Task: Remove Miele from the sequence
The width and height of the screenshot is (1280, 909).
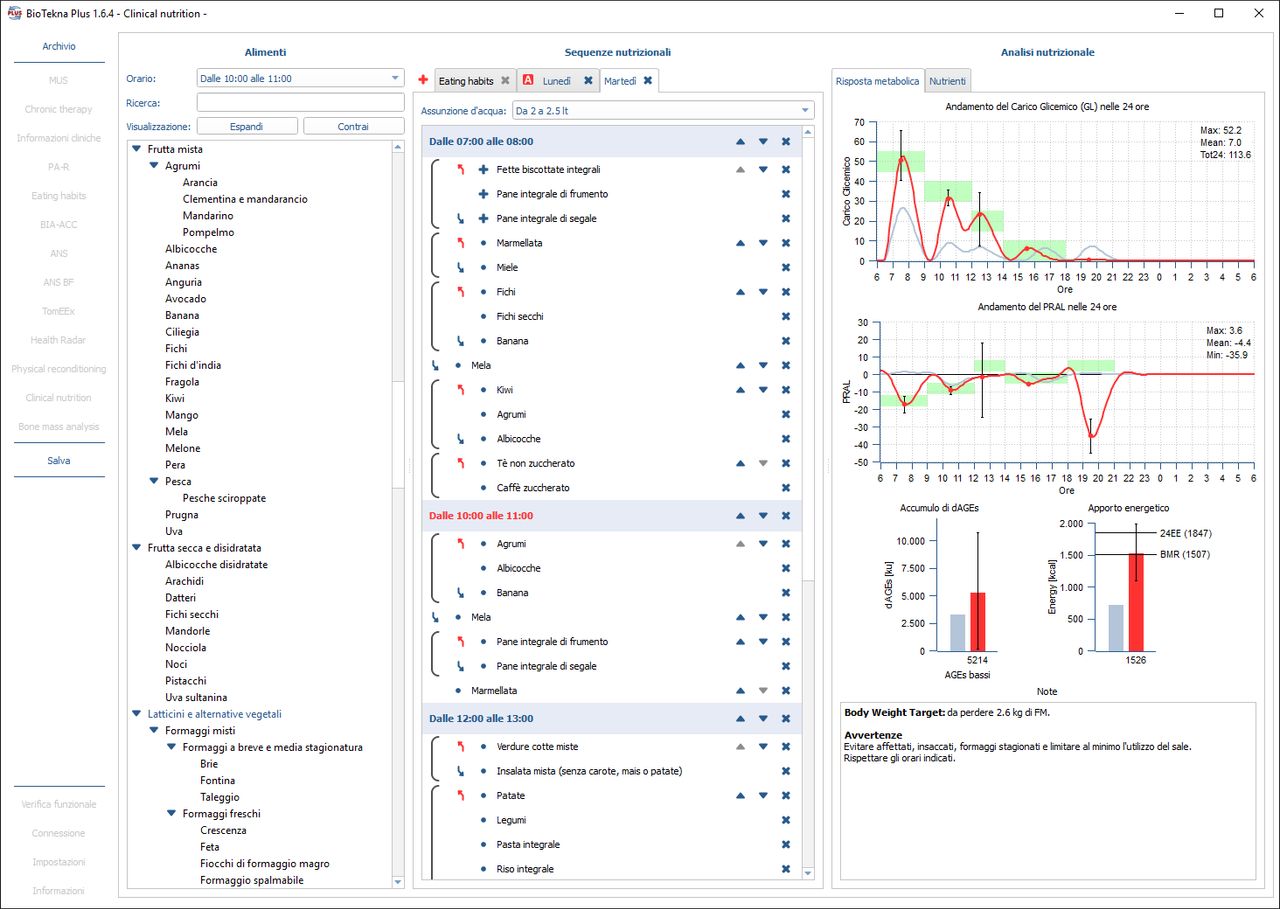Action: click(786, 268)
